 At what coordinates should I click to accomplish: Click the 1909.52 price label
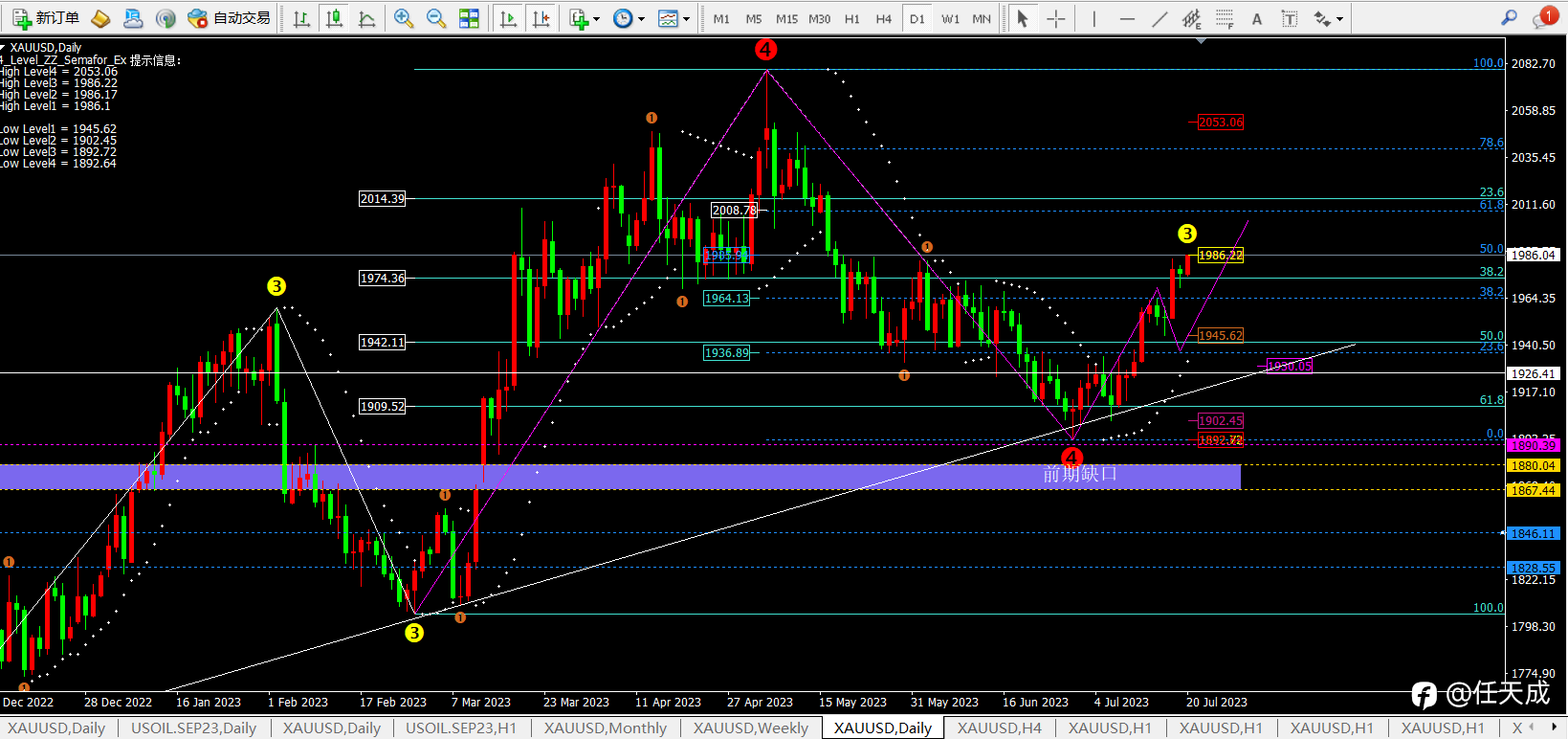click(x=382, y=407)
